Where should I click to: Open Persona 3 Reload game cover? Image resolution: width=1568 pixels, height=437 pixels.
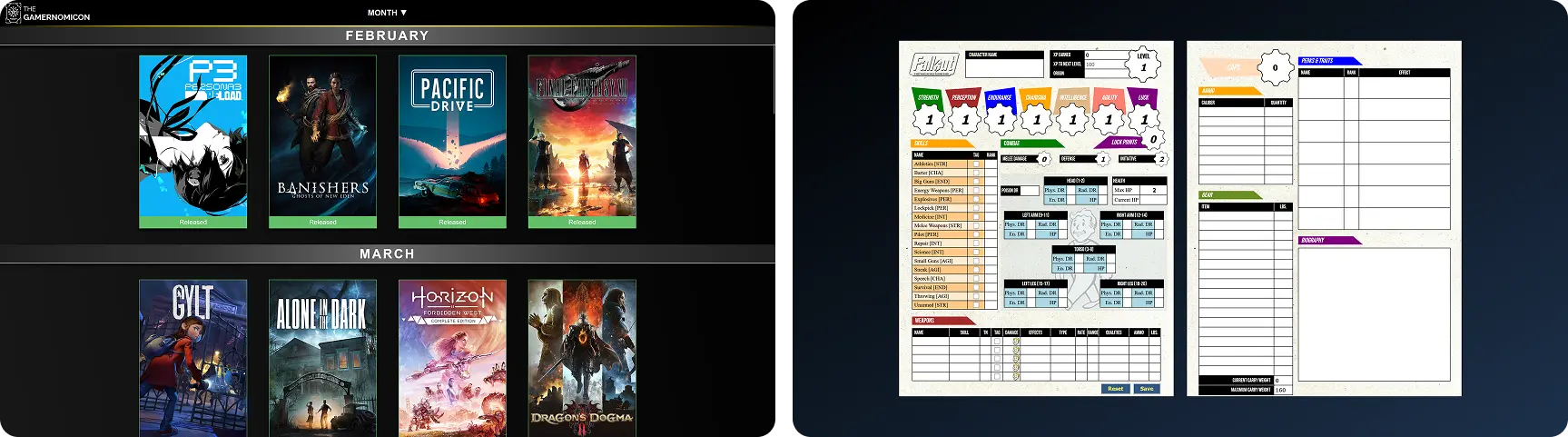point(192,136)
